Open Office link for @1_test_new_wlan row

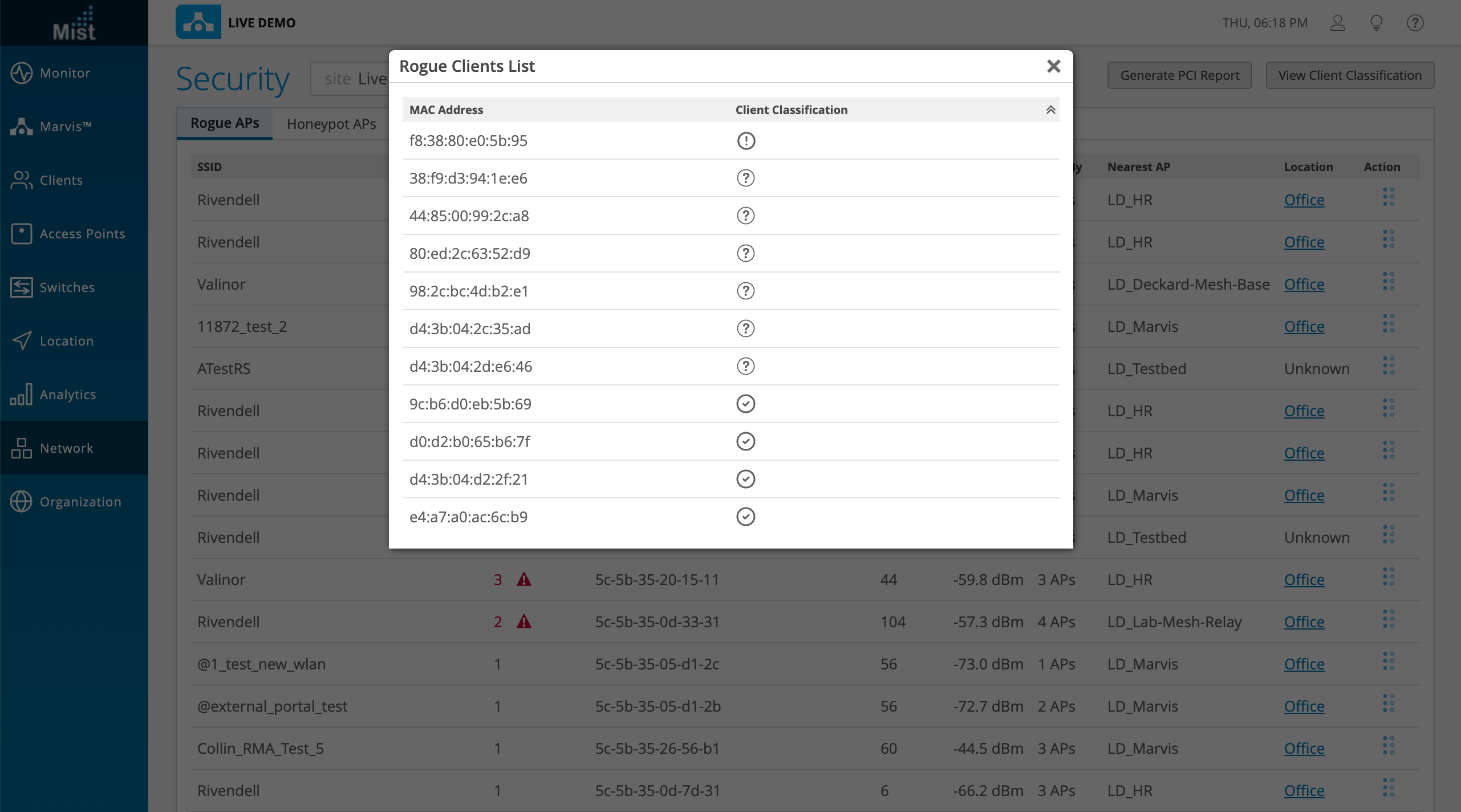click(x=1304, y=664)
